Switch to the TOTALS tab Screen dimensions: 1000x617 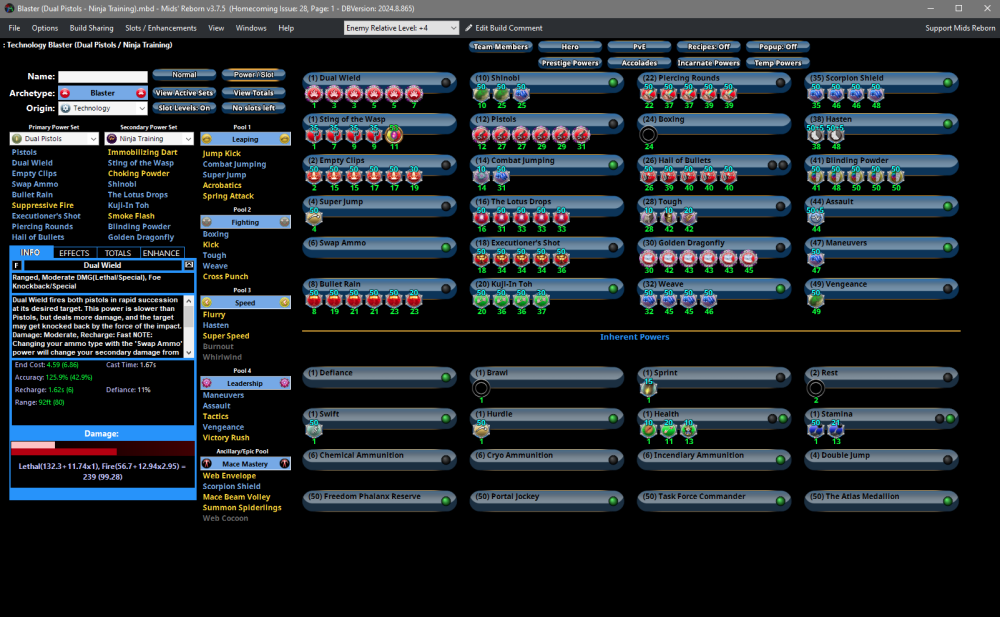[119, 253]
